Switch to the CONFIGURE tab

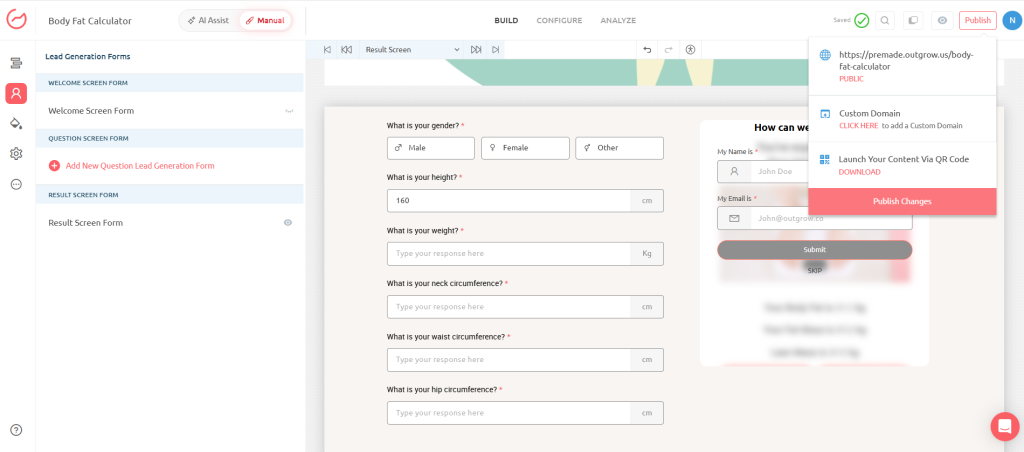click(x=559, y=20)
